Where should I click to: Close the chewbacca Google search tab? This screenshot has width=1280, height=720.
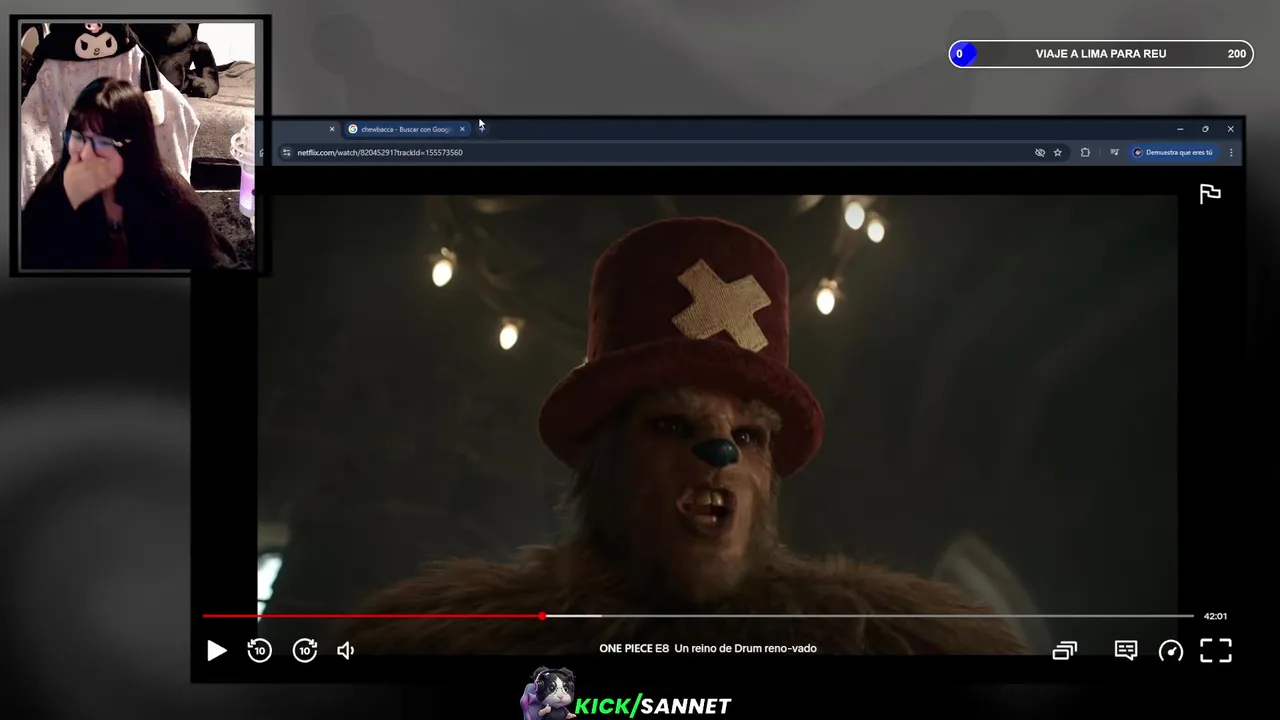462,129
